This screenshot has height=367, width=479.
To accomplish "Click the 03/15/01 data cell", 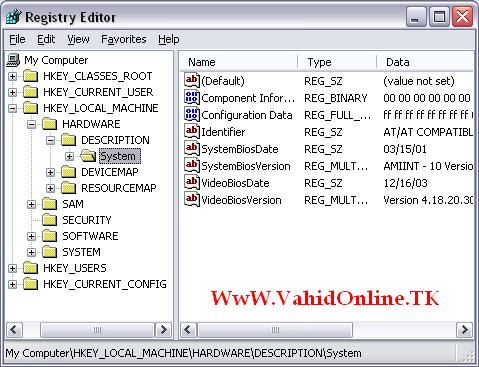I will (x=405, y=149).
